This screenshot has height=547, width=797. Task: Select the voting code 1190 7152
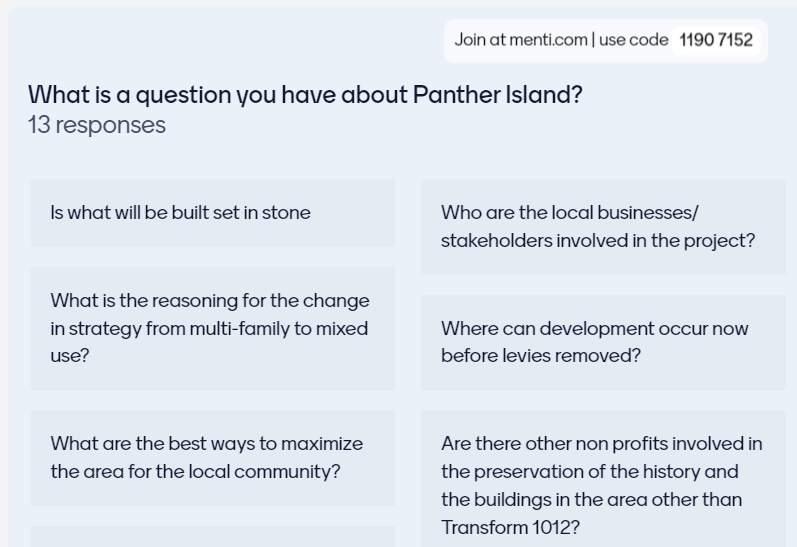716,40
